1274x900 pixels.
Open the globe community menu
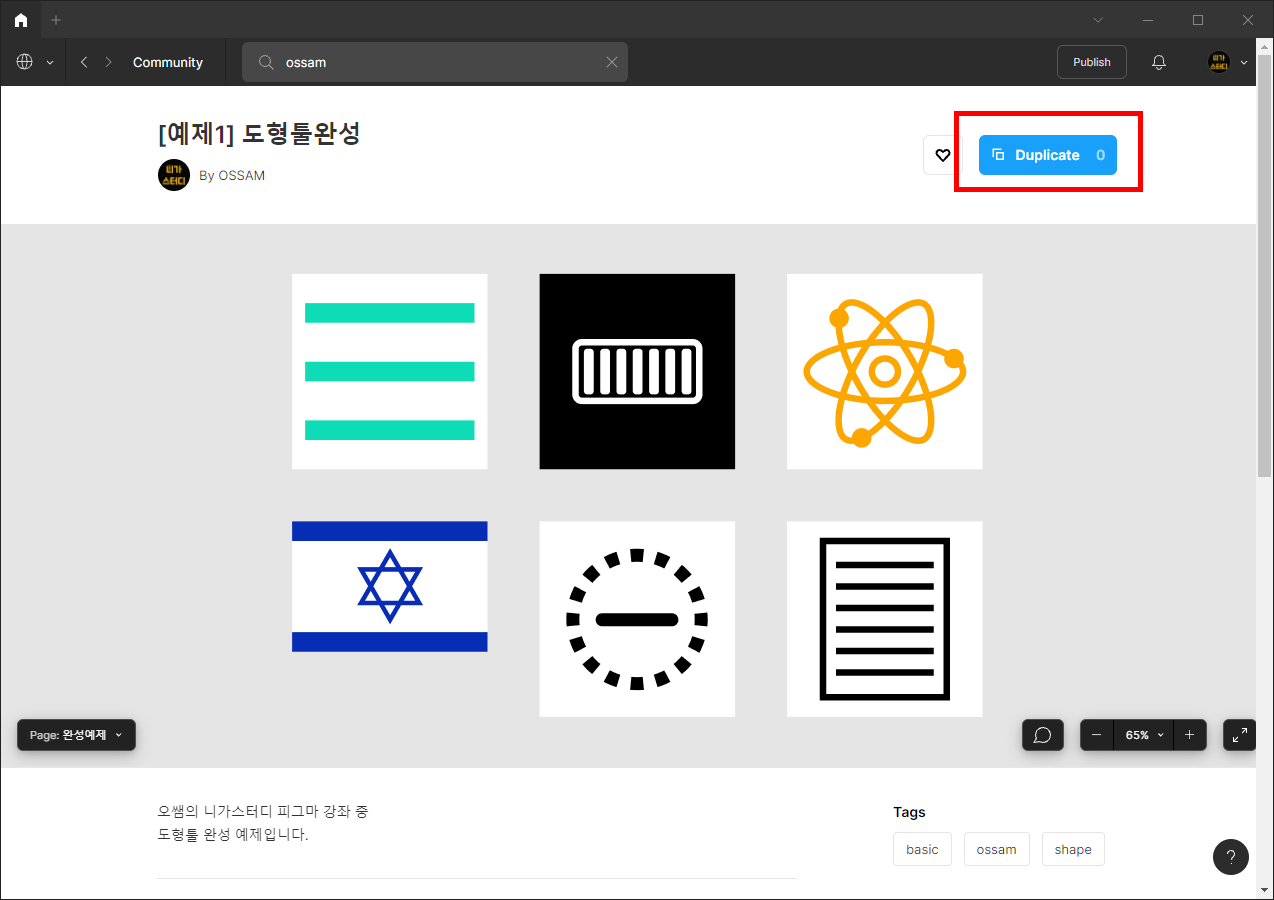pos(34,62)
